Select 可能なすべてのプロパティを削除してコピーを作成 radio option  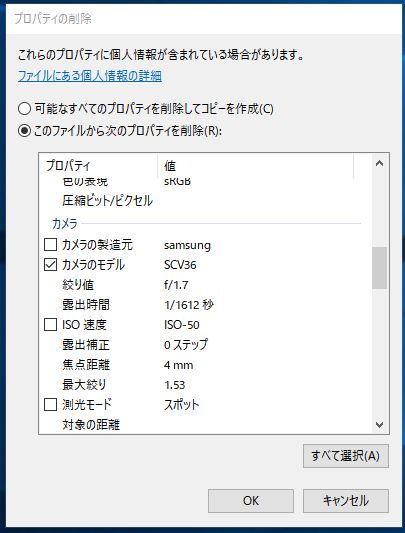(x=24, y=109)
